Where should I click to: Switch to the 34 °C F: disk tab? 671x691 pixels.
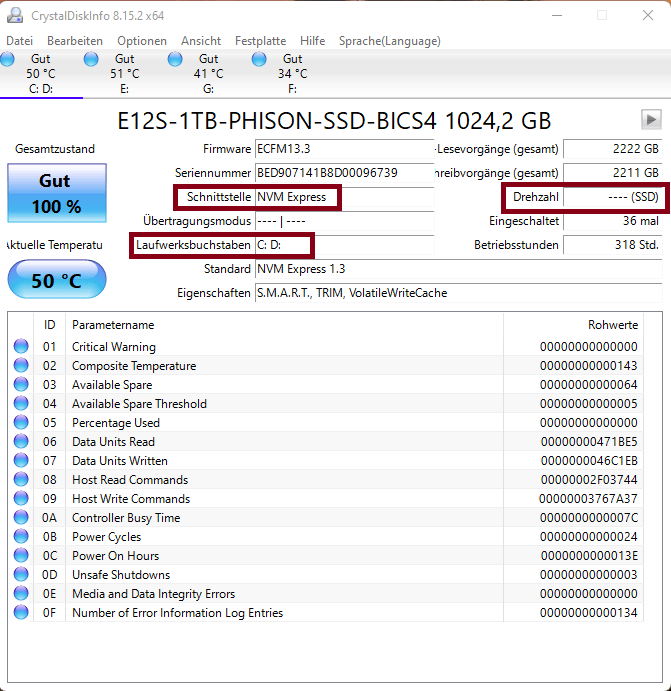(x=292, y=73)
